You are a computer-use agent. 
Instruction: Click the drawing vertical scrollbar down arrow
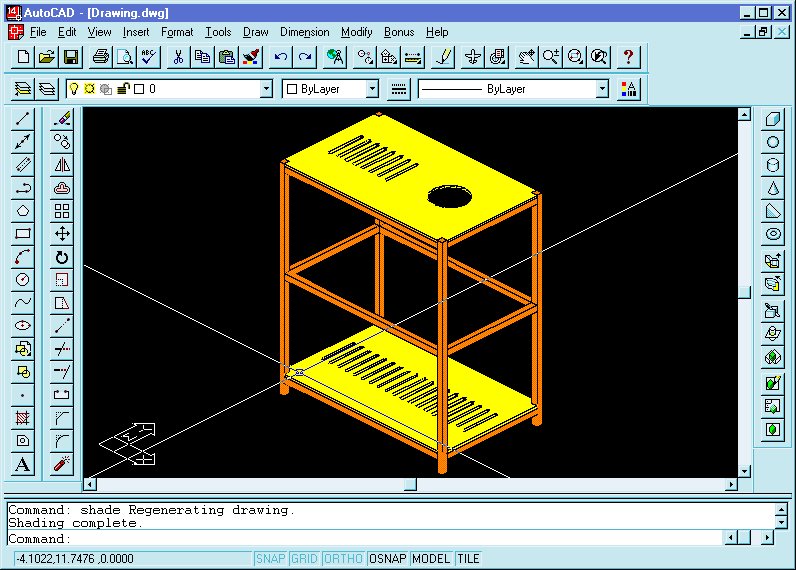click(x=744, y=471)
